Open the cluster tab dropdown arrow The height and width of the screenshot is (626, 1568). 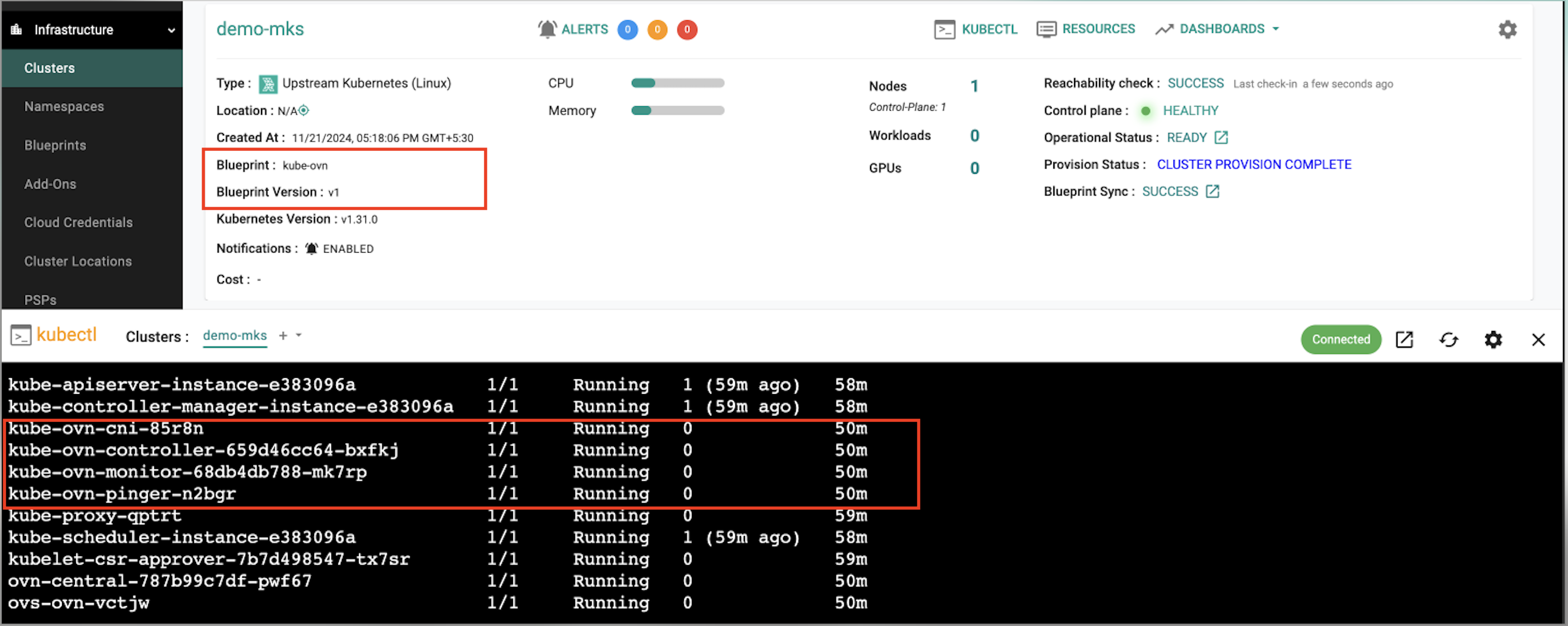298,335
